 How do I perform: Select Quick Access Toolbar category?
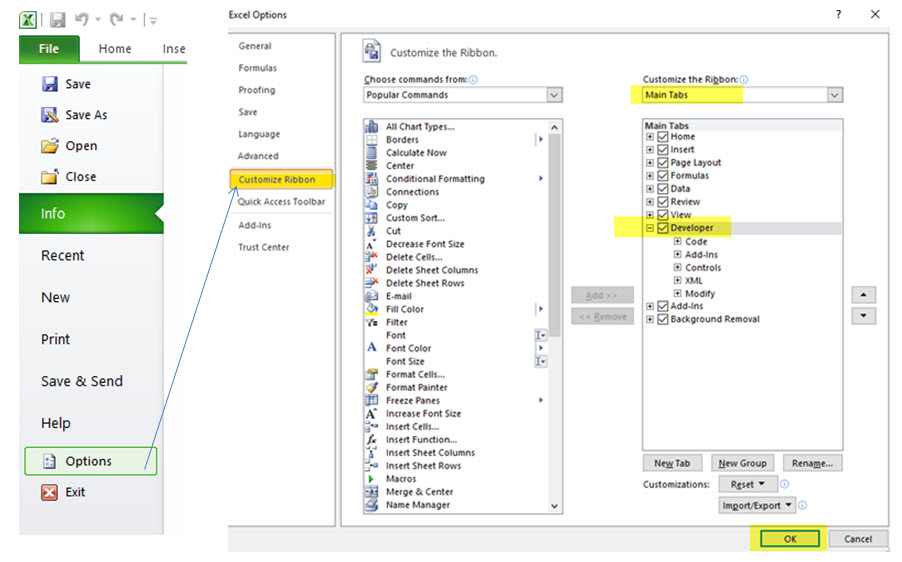tap(281, 201)
